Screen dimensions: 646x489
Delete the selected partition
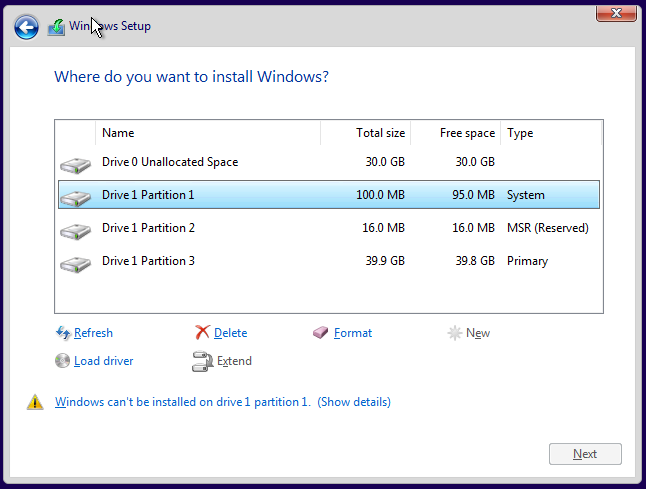tap(231, 333)
